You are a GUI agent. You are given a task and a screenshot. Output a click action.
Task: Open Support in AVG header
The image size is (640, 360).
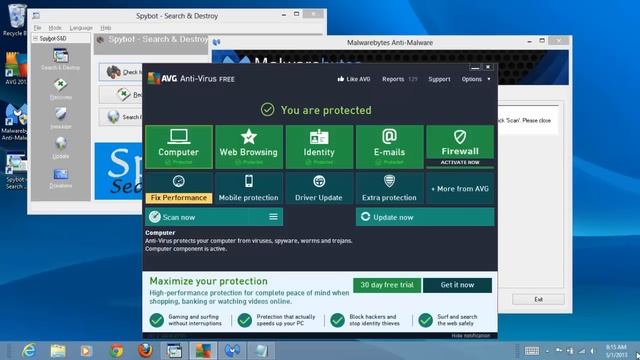click(439, 79)
